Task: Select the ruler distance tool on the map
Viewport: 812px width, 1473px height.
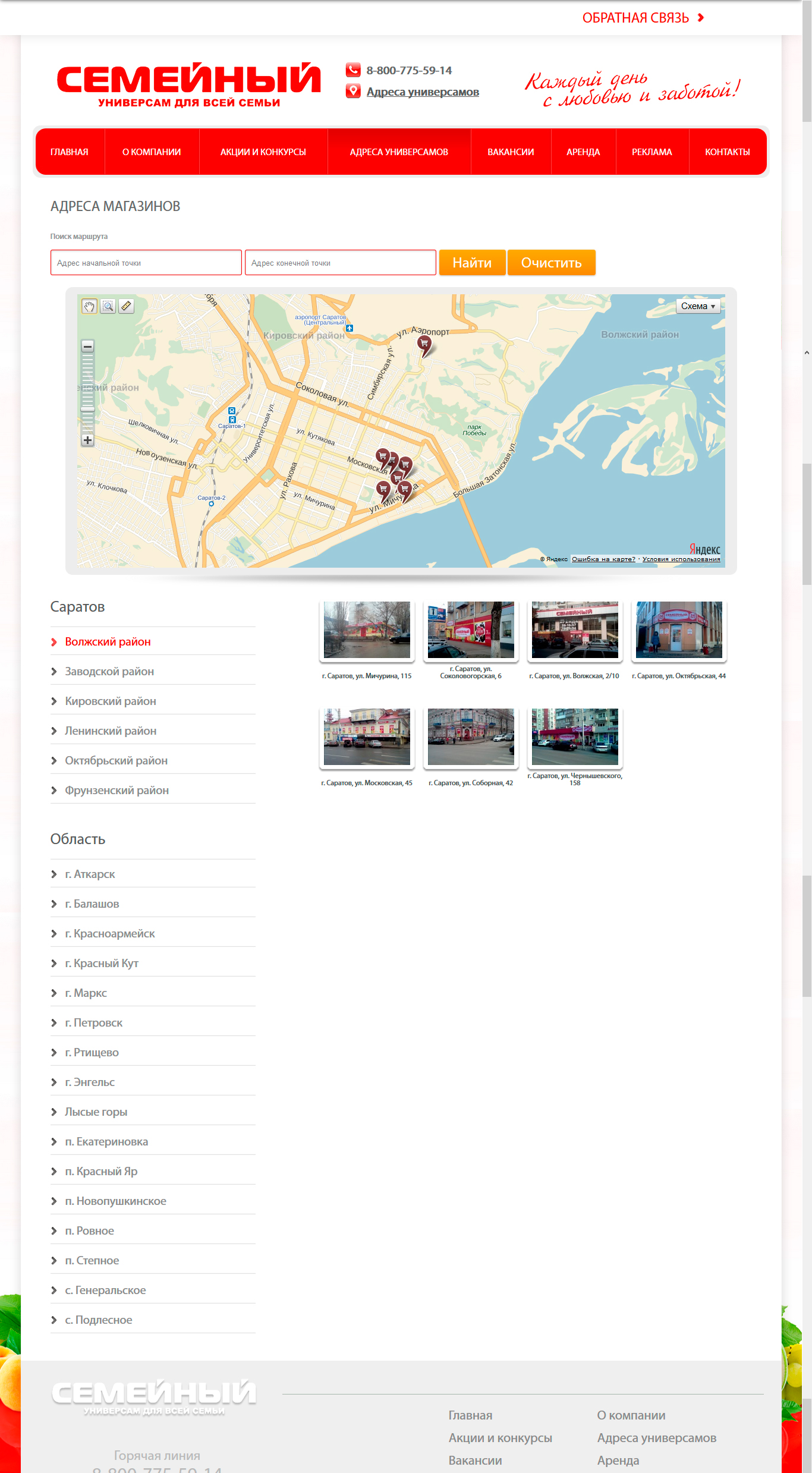Action: [126, 306]
